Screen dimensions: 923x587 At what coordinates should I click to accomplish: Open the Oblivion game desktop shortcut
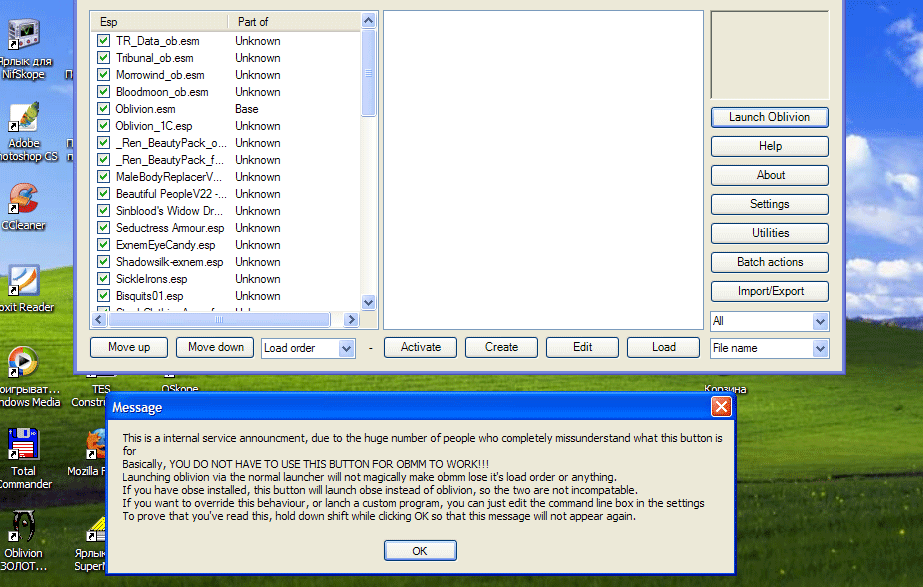click(x=24, y=526)
